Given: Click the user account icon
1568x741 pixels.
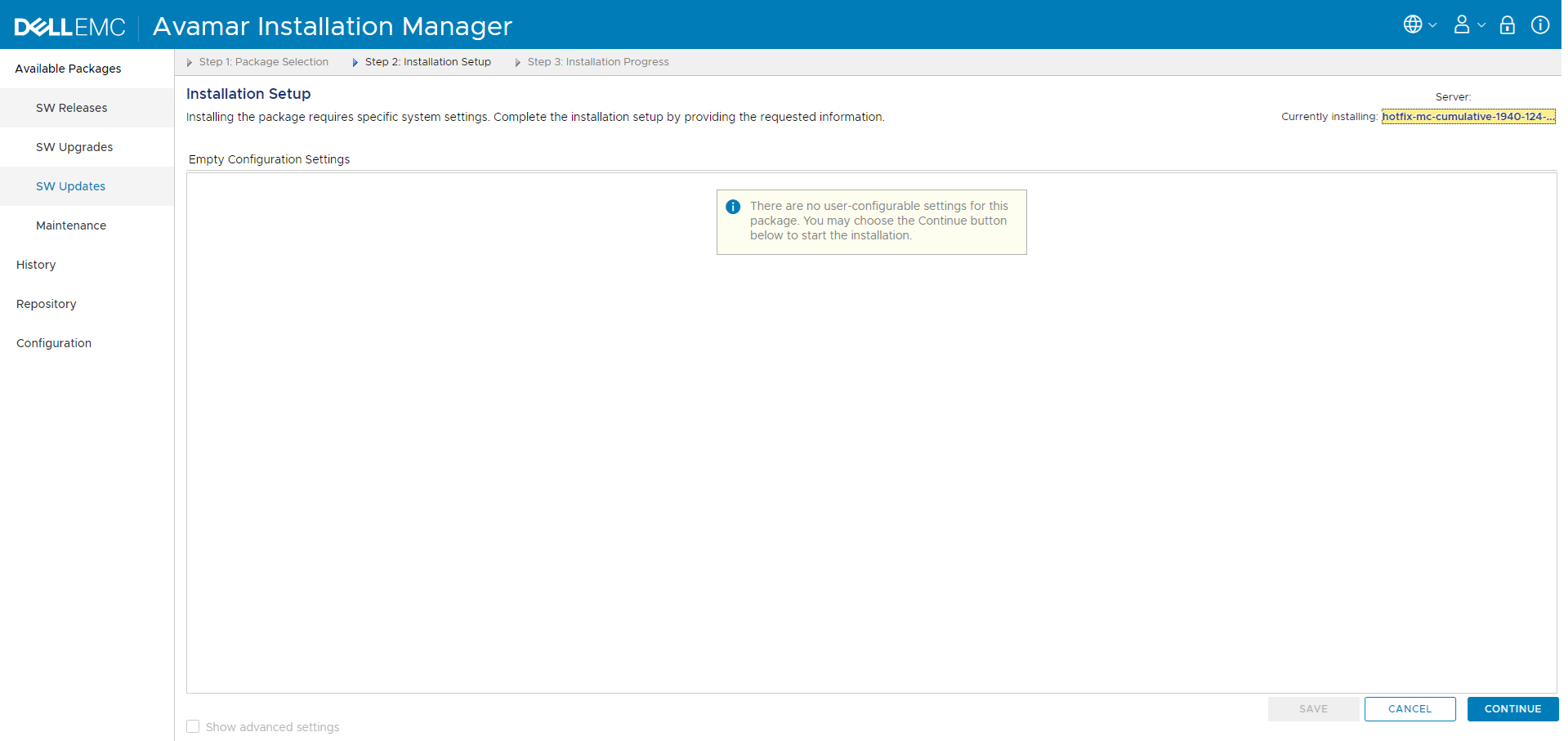Looking at the screenshot, I should coord(1462,24).
